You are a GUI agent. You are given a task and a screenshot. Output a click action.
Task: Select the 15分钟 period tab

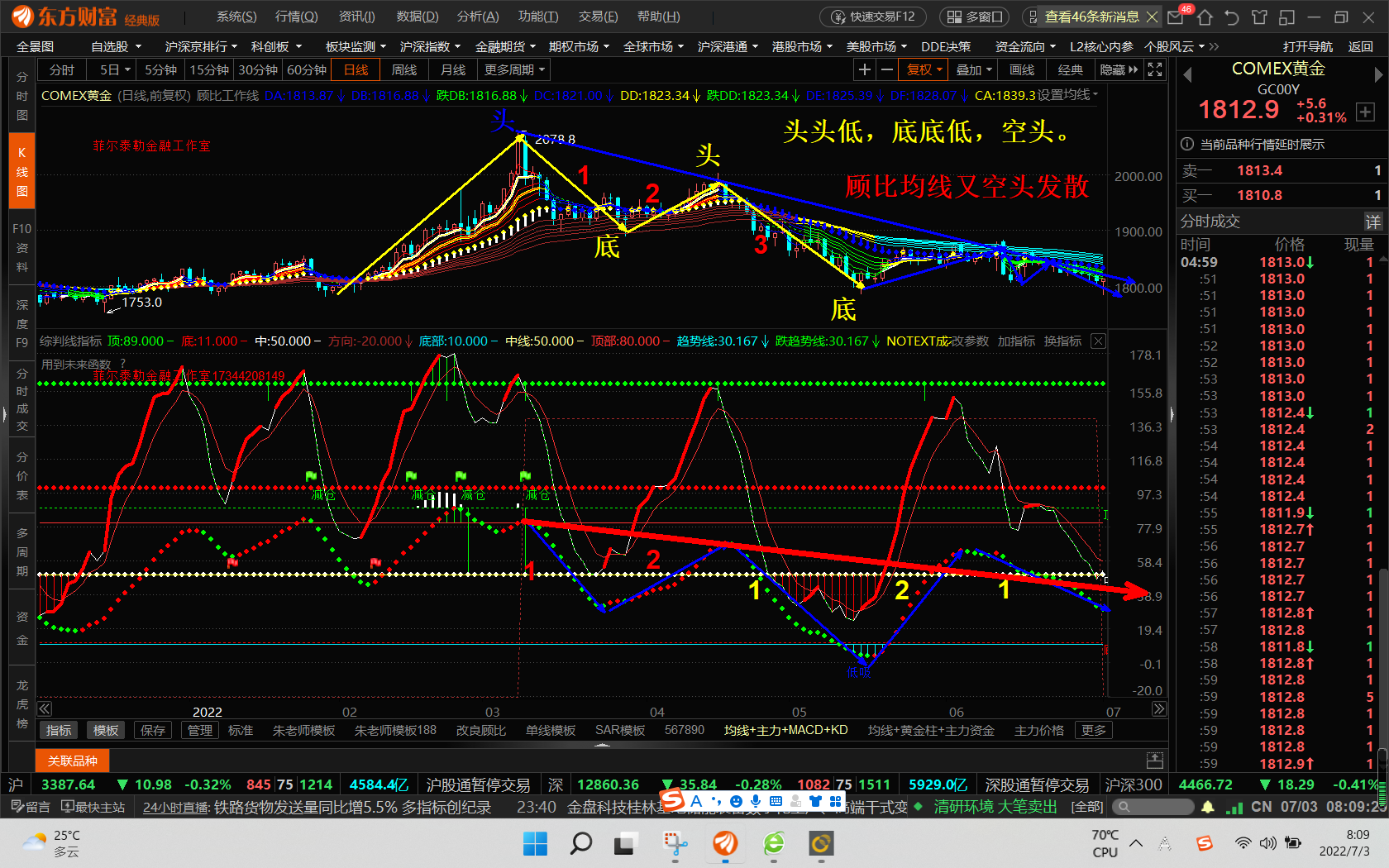pos(209,70)
